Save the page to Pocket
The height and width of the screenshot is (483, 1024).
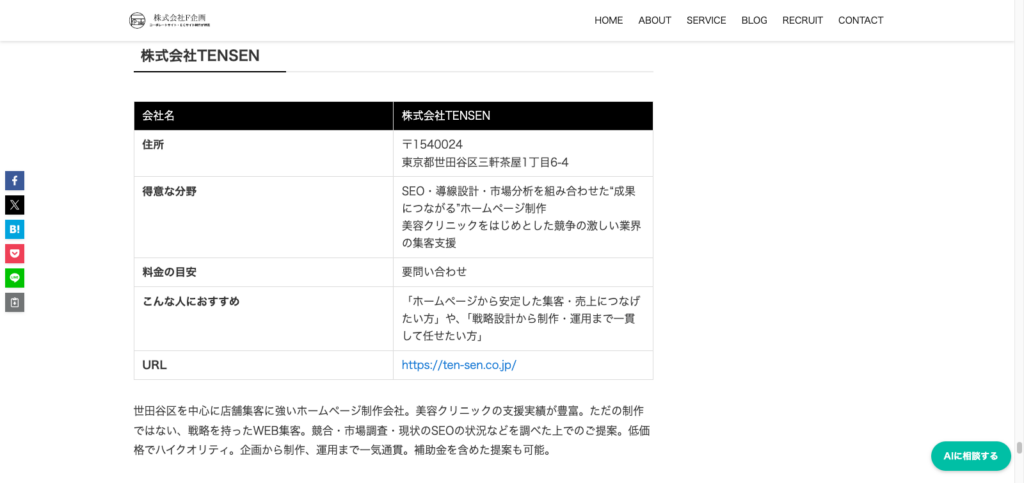click(14, 254)
